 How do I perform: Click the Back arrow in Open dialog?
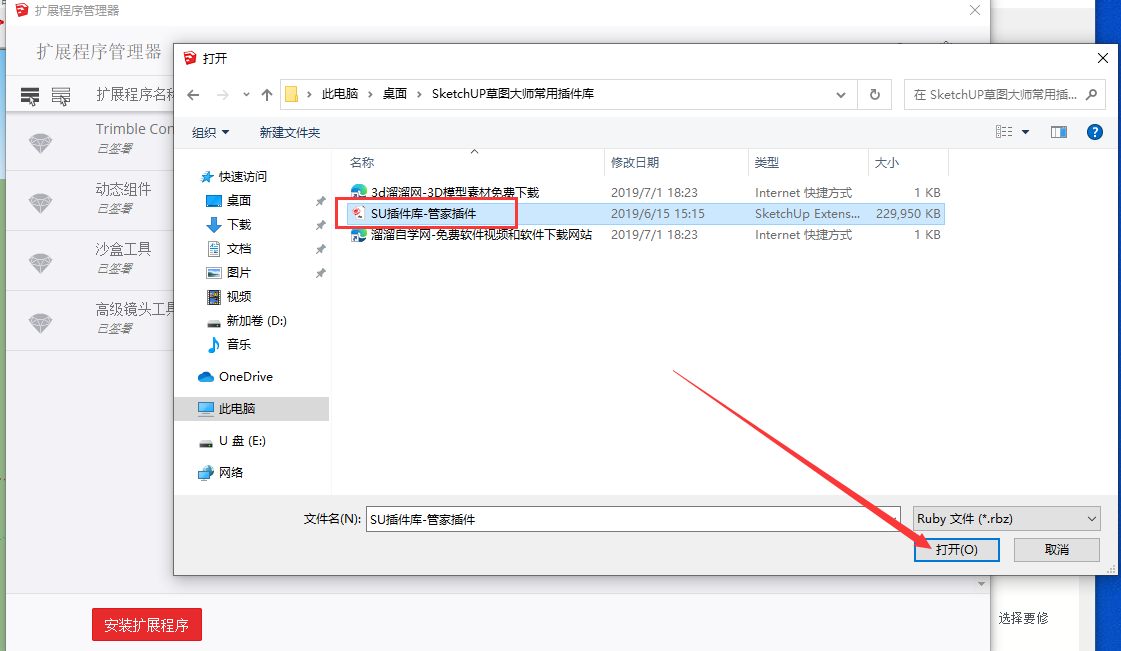tap(193, 94)
